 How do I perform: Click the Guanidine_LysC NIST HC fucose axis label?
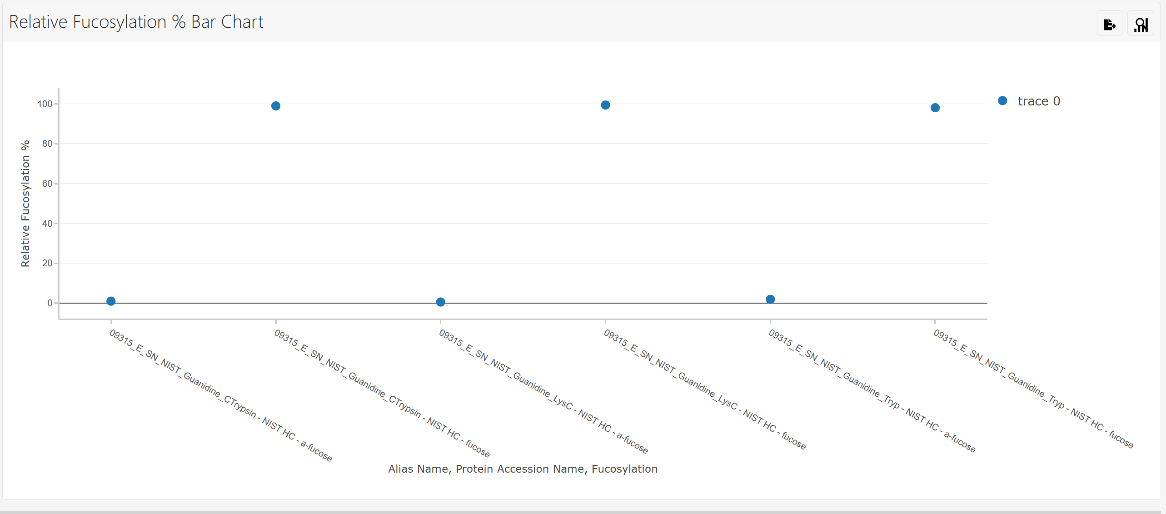click(705, 390)
